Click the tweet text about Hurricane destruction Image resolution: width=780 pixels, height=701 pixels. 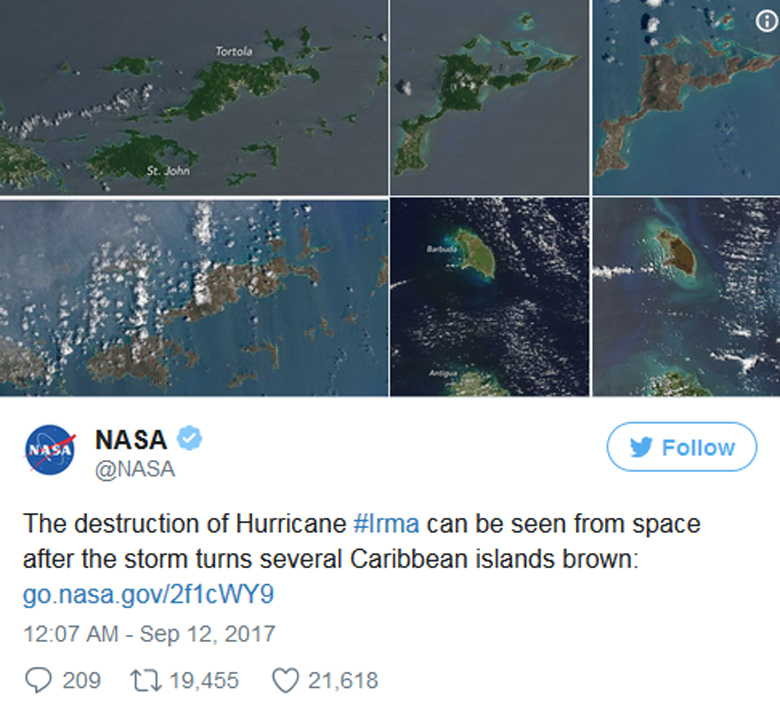[360, 541]
